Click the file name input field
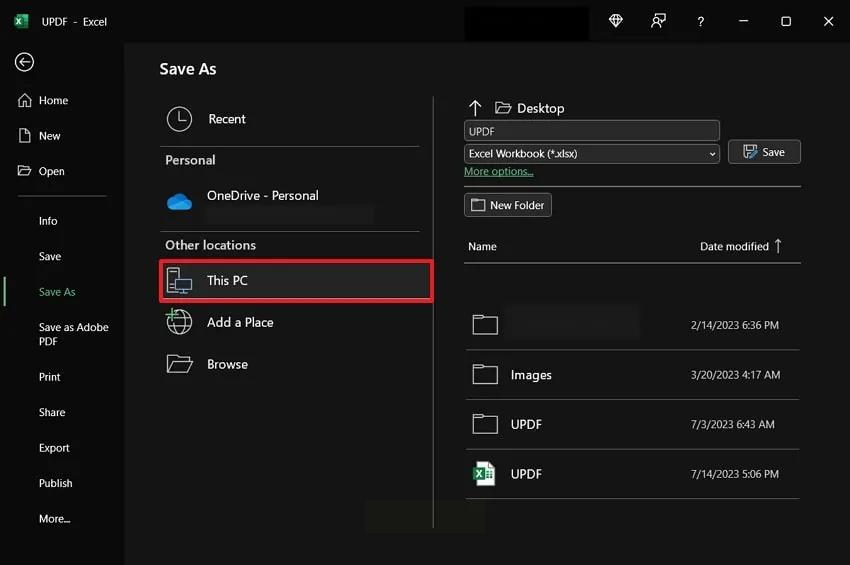Viewport: 850px width, 565px height. click(x=591, y=131)
